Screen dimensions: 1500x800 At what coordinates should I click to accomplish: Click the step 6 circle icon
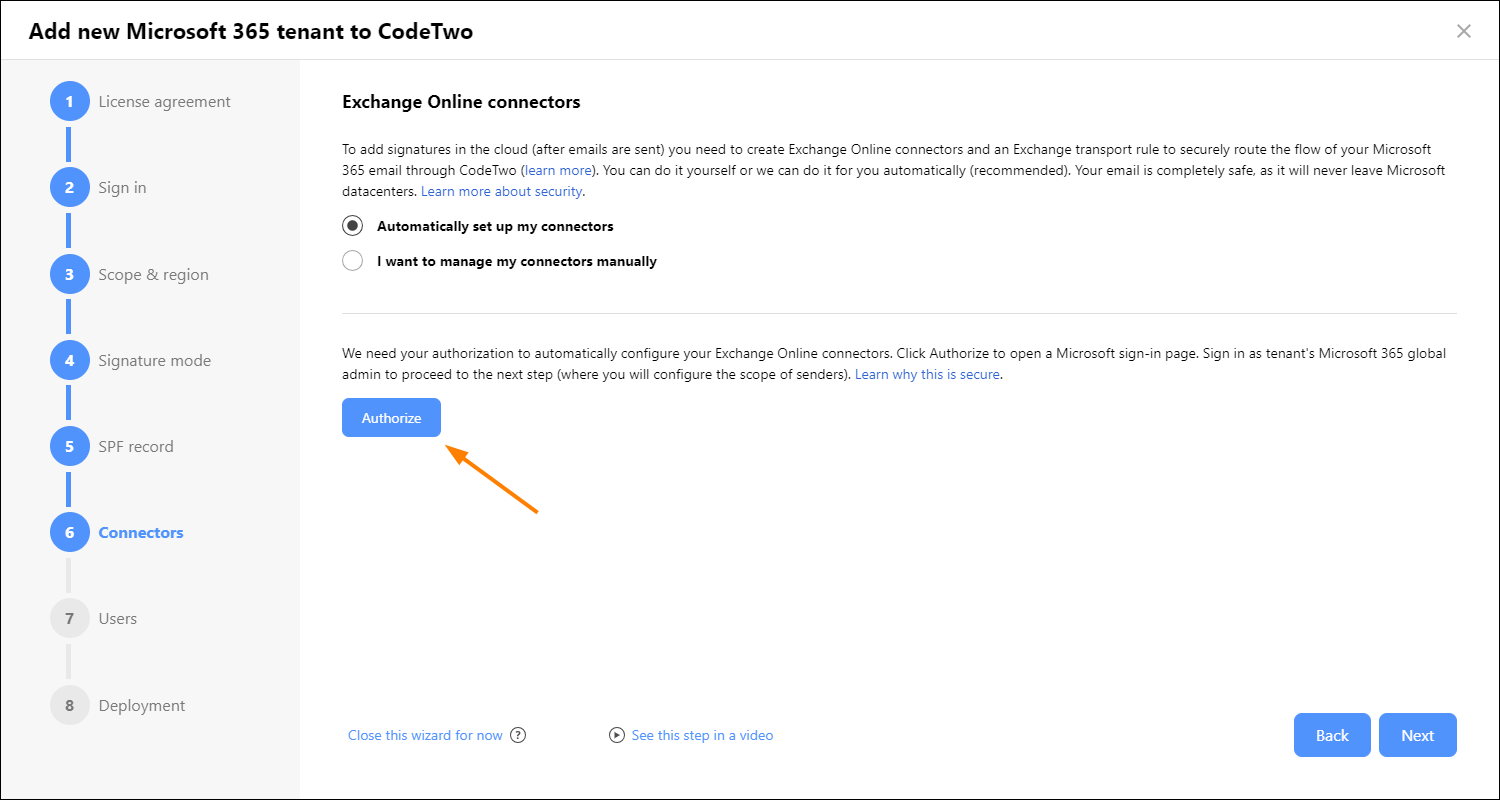tap(69, 532)
